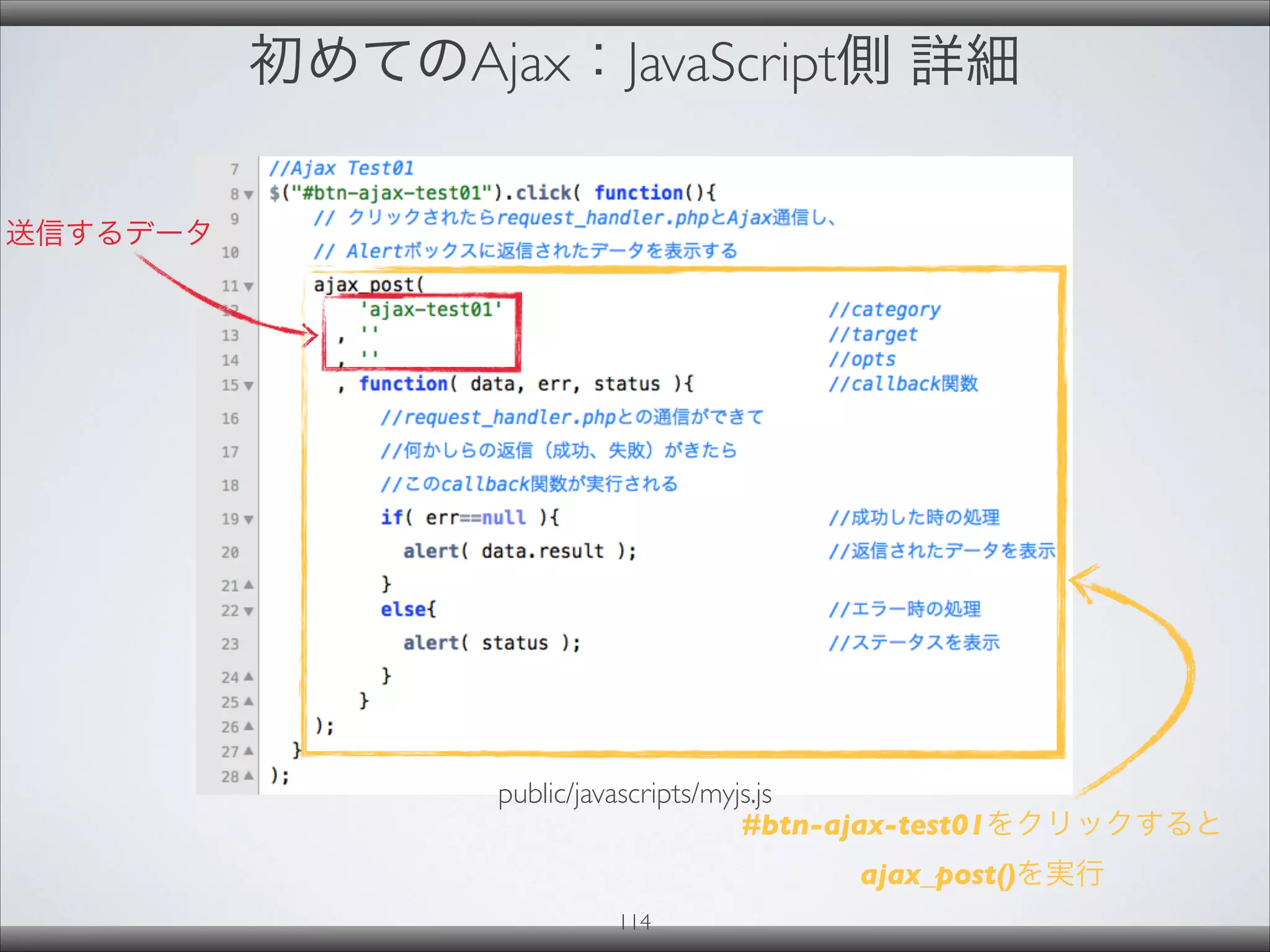1270x952 pixels.
Task: Click the line 10 Alertボックス comment
Action: pos(525,251)
